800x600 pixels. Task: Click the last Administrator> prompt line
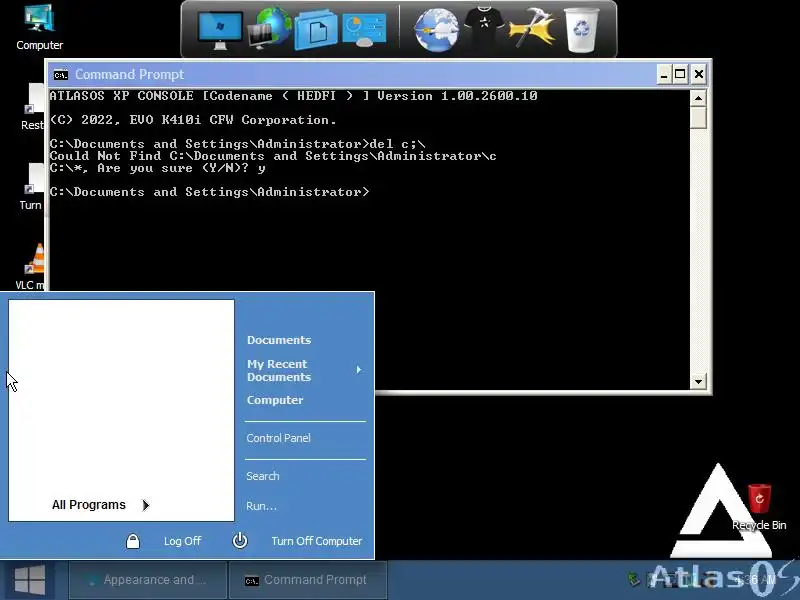pos(209,192)
